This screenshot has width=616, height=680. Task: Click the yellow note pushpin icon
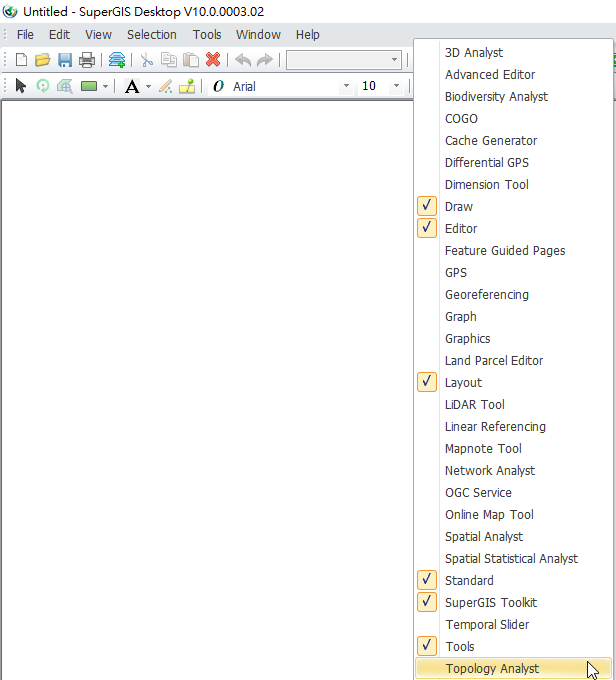[x=187, y=86]
